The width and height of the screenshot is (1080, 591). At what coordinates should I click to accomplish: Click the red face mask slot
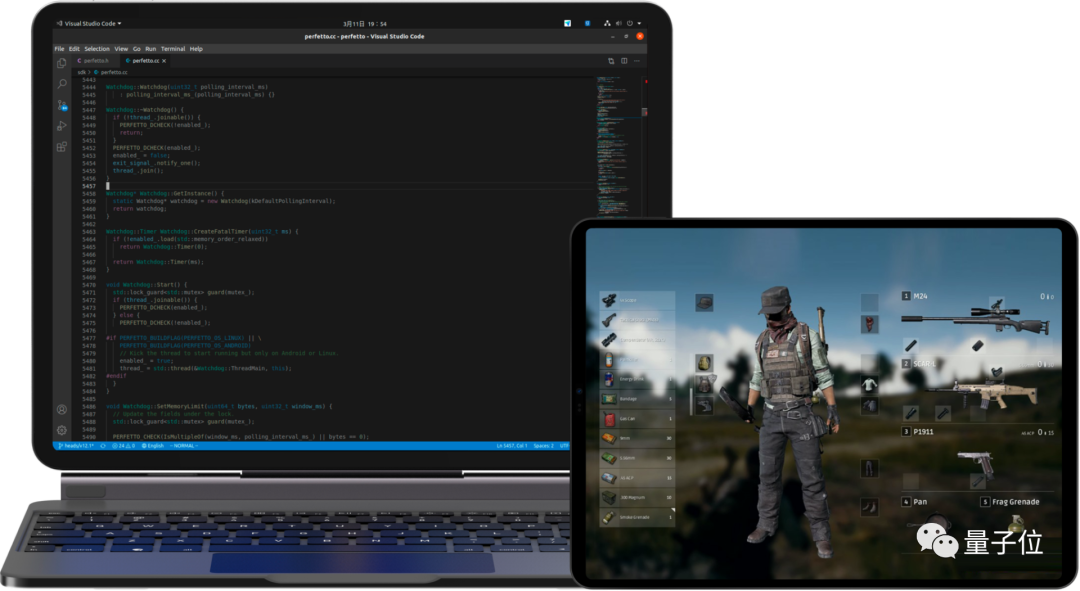pos(869,324)
